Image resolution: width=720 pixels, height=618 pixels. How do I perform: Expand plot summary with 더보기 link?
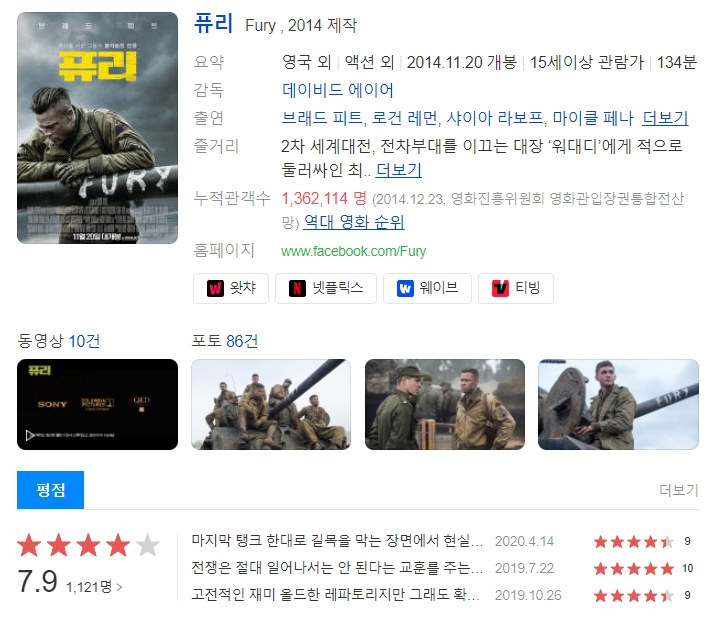pyautogui.click(x=399, y=170)
